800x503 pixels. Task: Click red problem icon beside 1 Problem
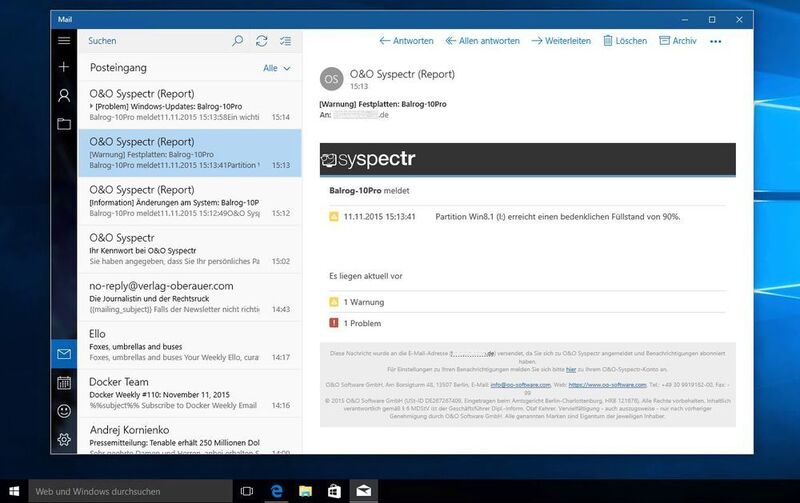point(334,323)
